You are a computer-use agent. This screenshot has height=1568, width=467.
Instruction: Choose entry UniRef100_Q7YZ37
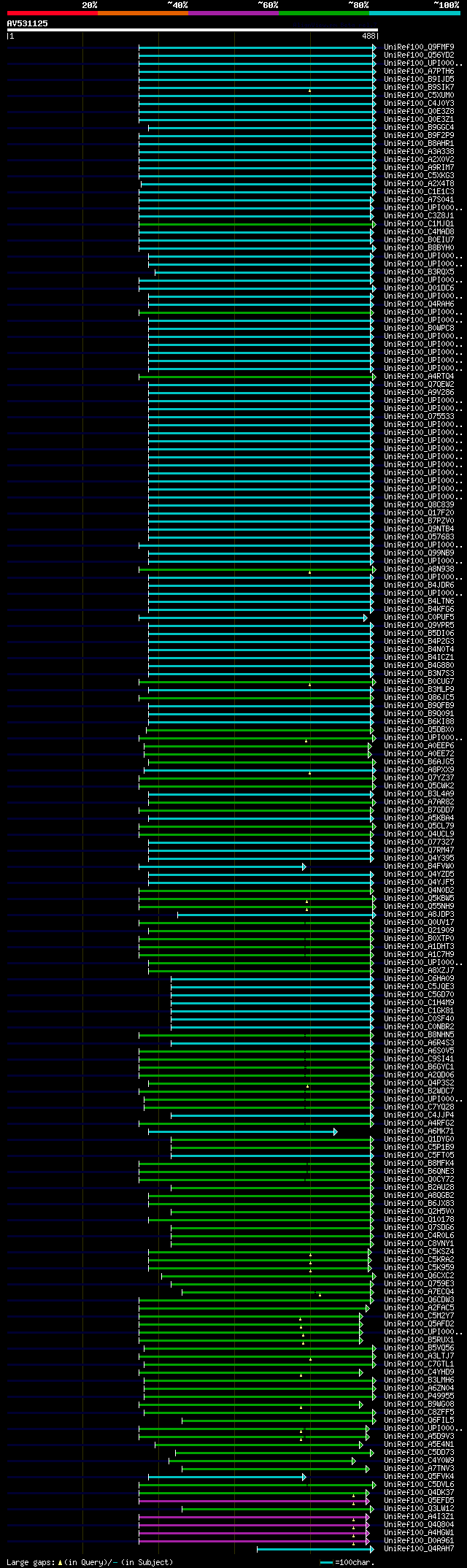coord(419,777)
